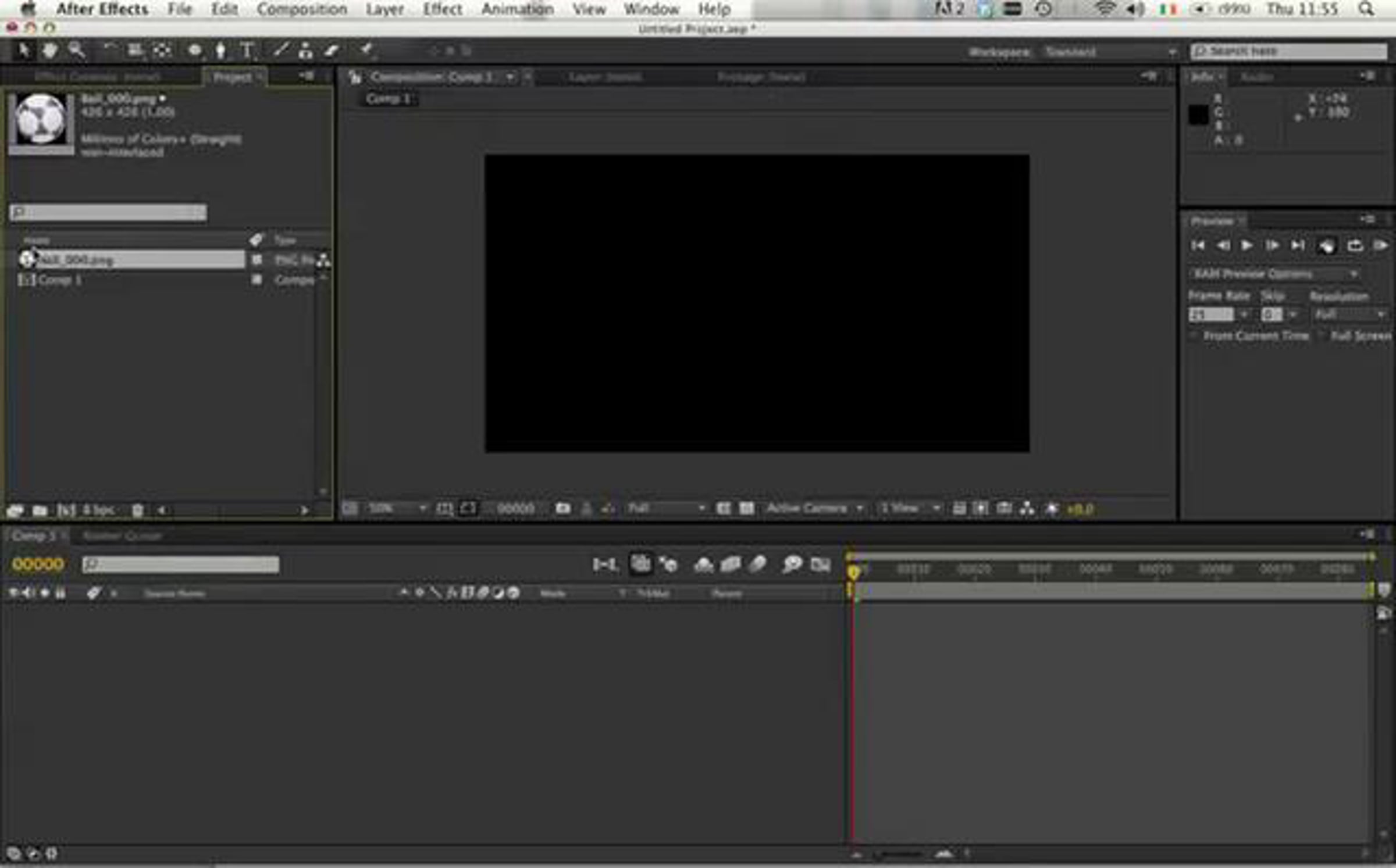The height and width of the screenshot is (868, 1396).
Task: Open the Composition menu
Action: [x=302, y=9]
